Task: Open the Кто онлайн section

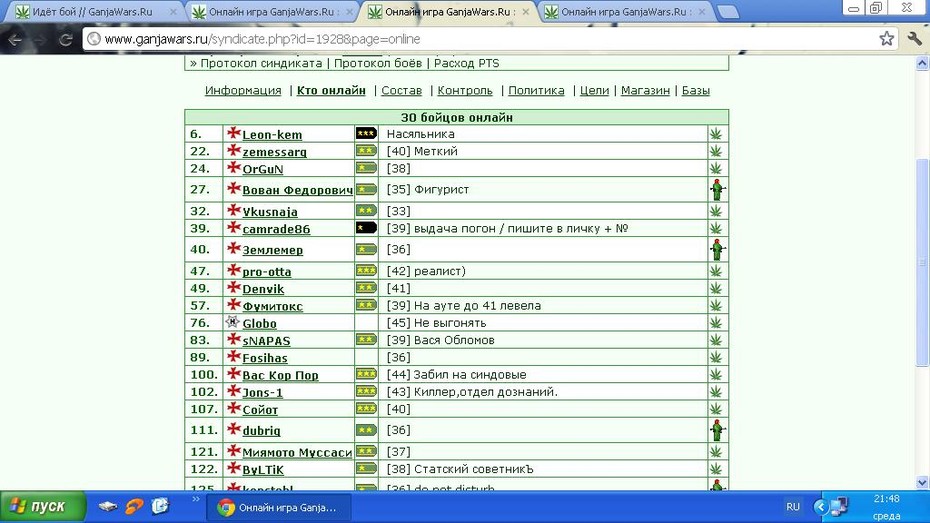Action: click(x=331, y=90)
